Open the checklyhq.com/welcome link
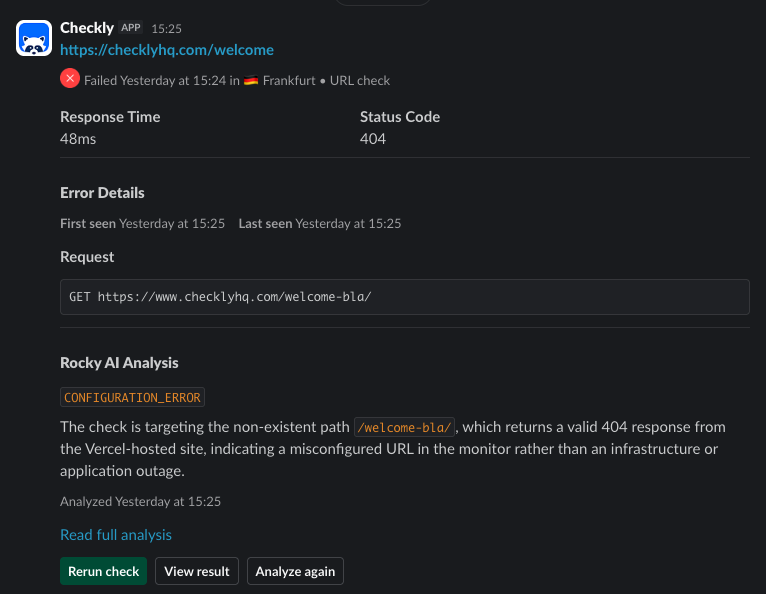Viewport: 766px width, 594px height. pyautogui.click(x=167, y=50)
